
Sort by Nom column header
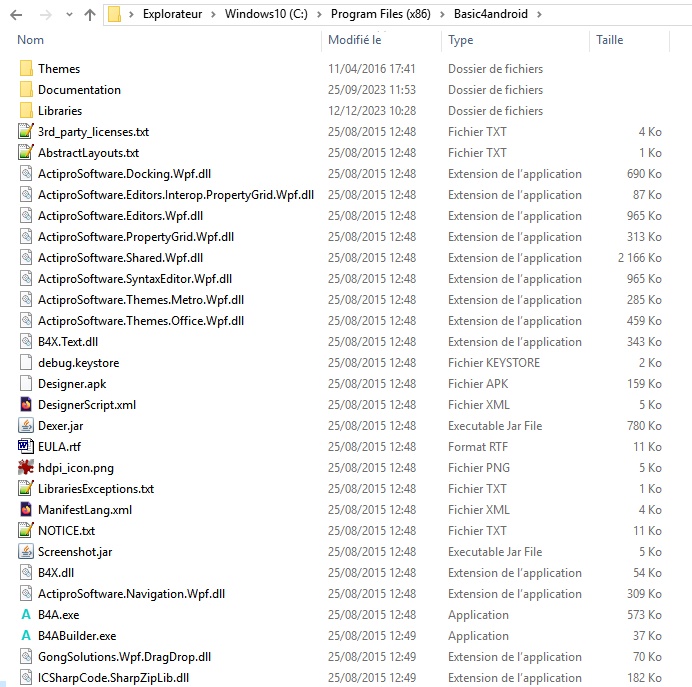click(x=30, y=40)
